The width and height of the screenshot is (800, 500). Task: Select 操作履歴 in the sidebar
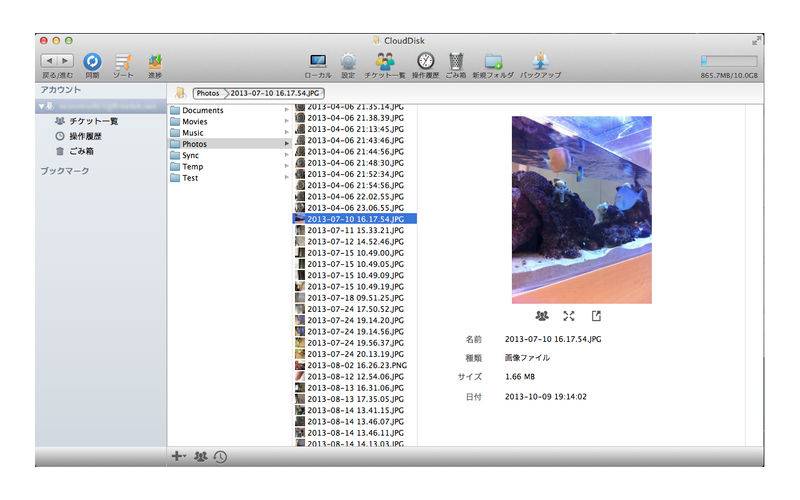pos(85,136)
